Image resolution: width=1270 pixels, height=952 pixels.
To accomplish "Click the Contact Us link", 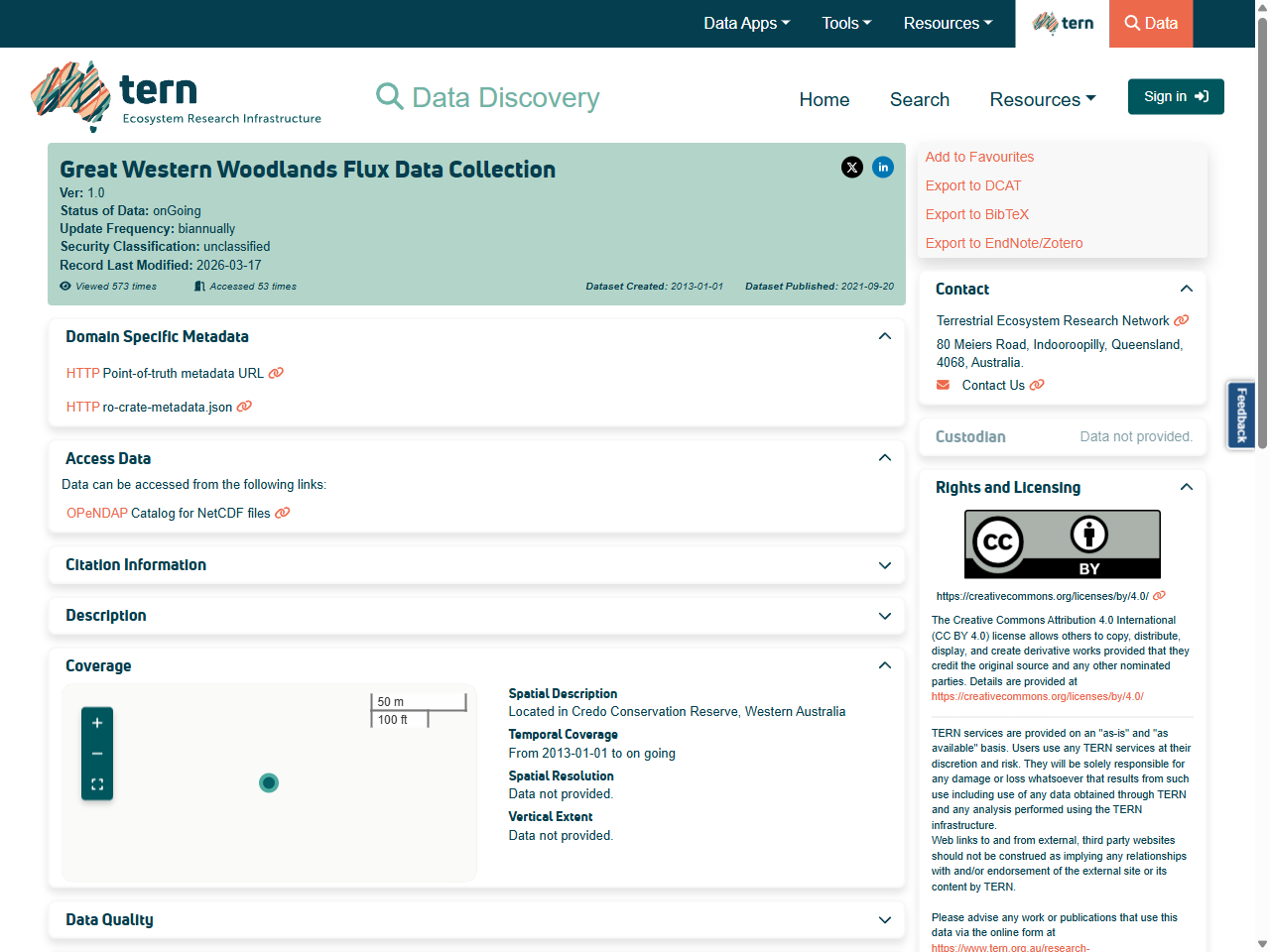I will tap(993, 385).
